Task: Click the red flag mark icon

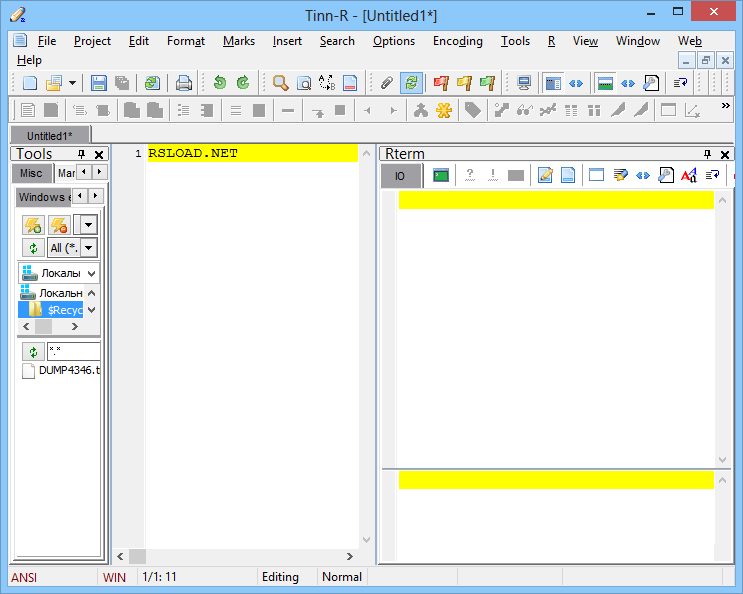Action: pos(441,83)
